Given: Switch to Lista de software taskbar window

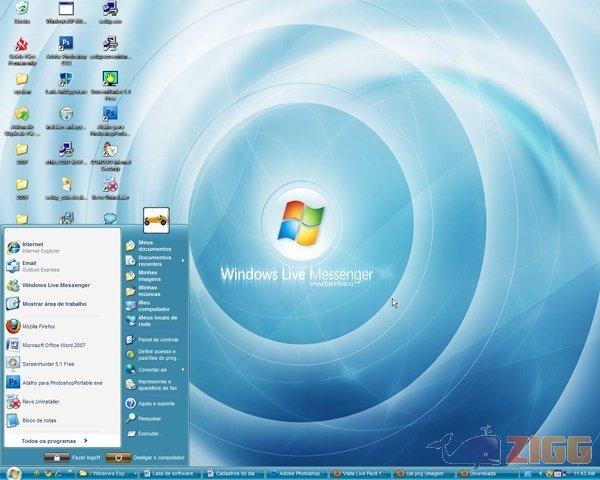Looking at the screenshot, I should click(x=170, y=473).
